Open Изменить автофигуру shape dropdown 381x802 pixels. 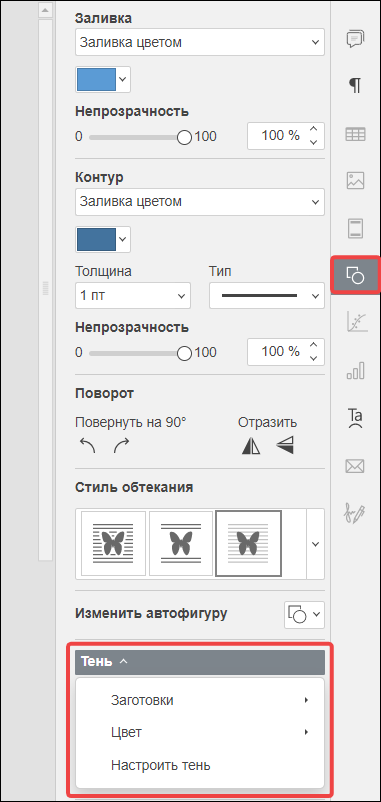pyautogui.click(x=304, y=614)
